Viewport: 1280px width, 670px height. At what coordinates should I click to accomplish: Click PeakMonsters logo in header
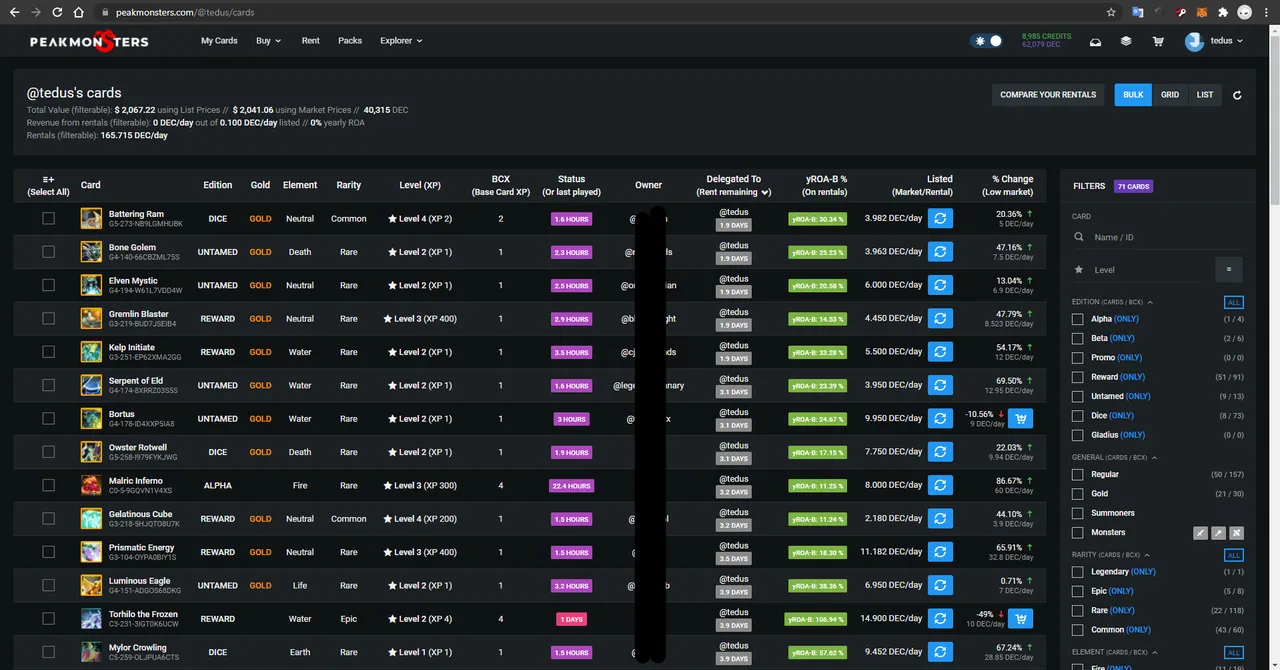(x=89, y=41)
